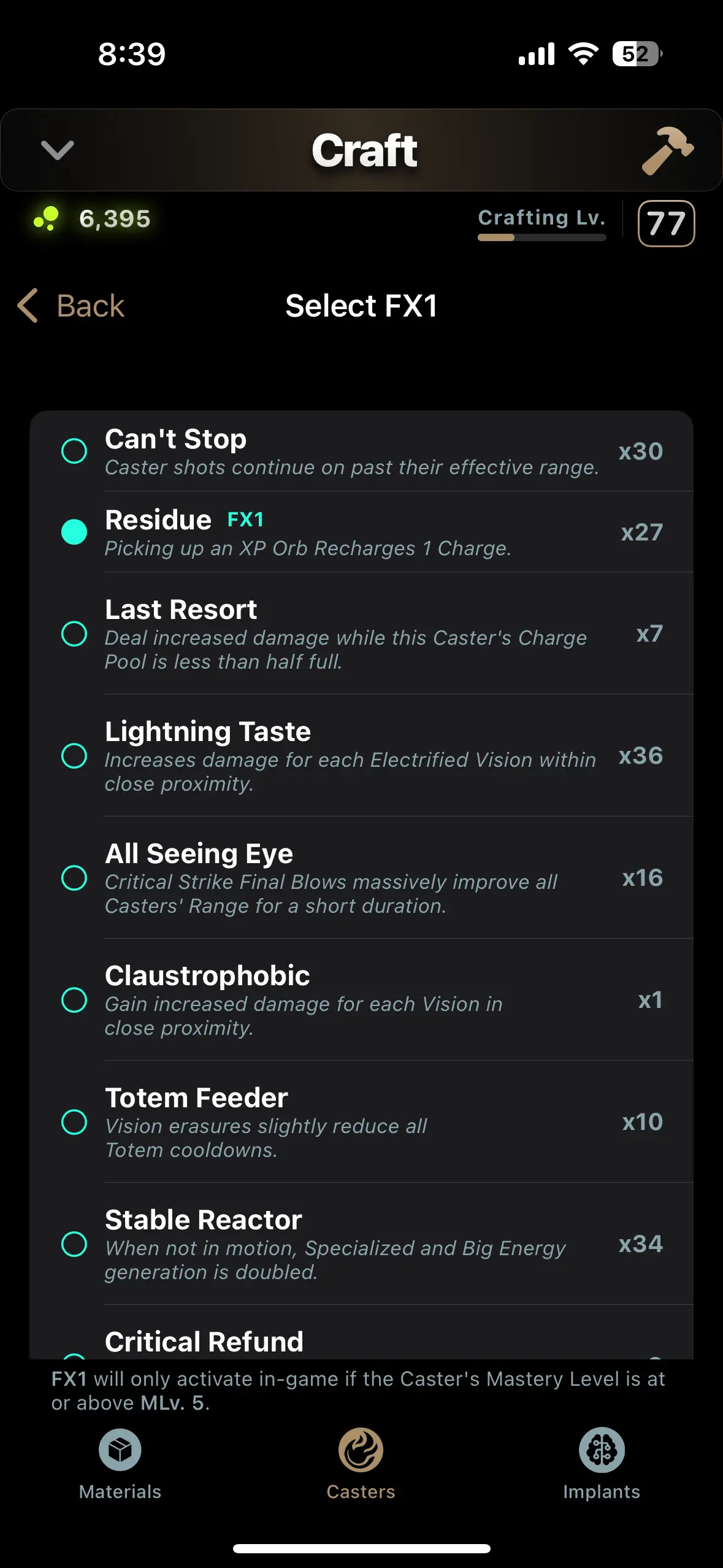Open Implants brain icon
Screen dimensions: 723x1568
602,1450
